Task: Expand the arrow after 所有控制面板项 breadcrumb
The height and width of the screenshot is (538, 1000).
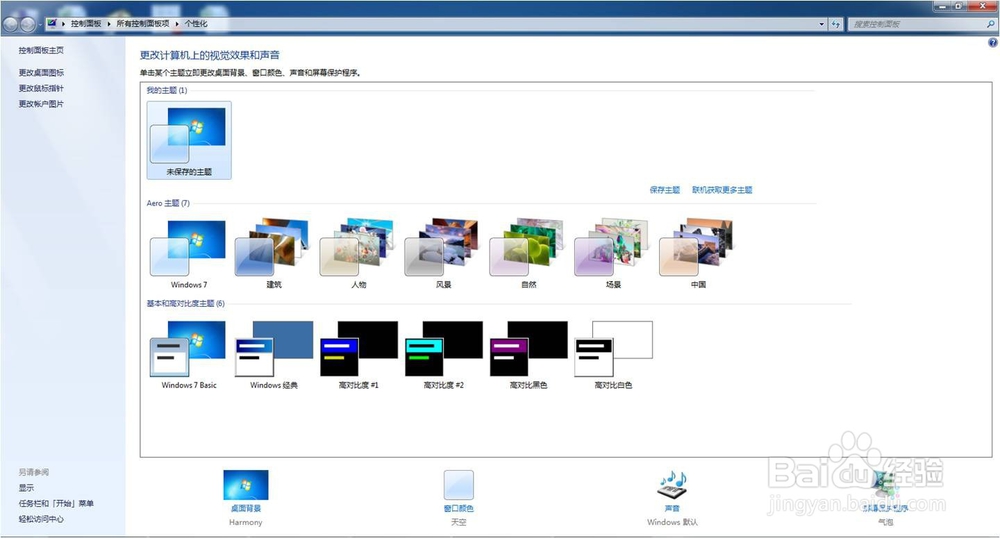Action: [177, 24]
